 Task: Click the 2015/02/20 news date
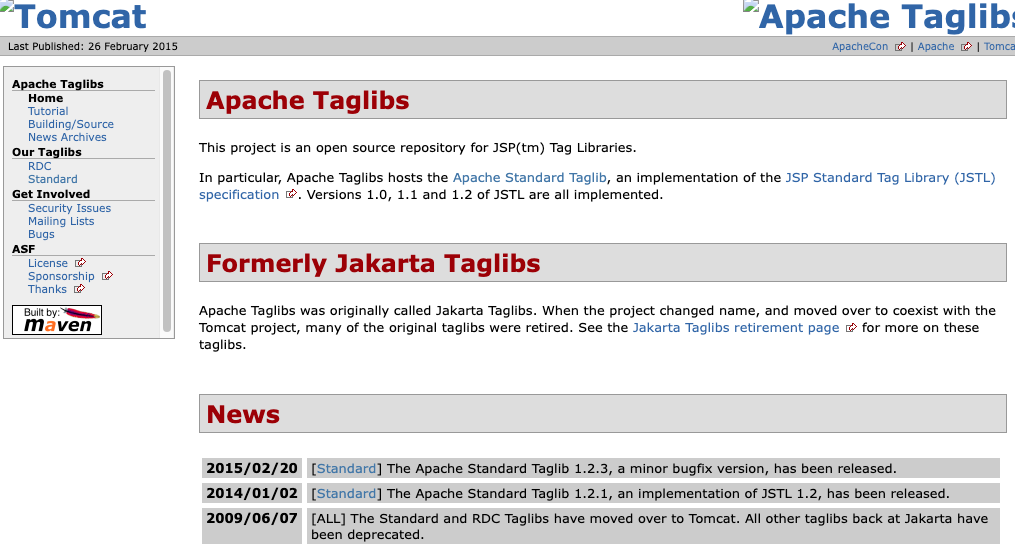252,468
